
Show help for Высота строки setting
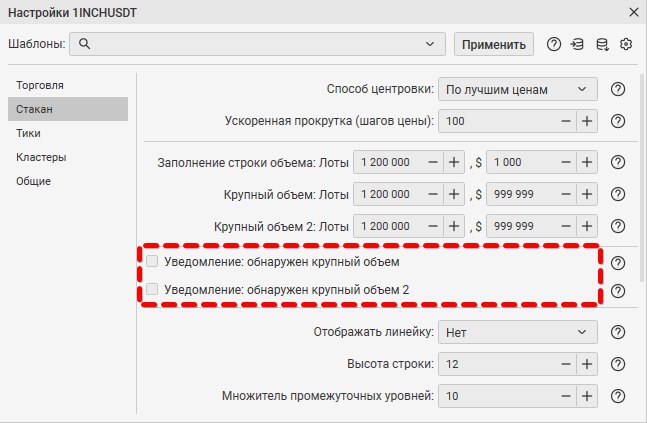point(618,365)
